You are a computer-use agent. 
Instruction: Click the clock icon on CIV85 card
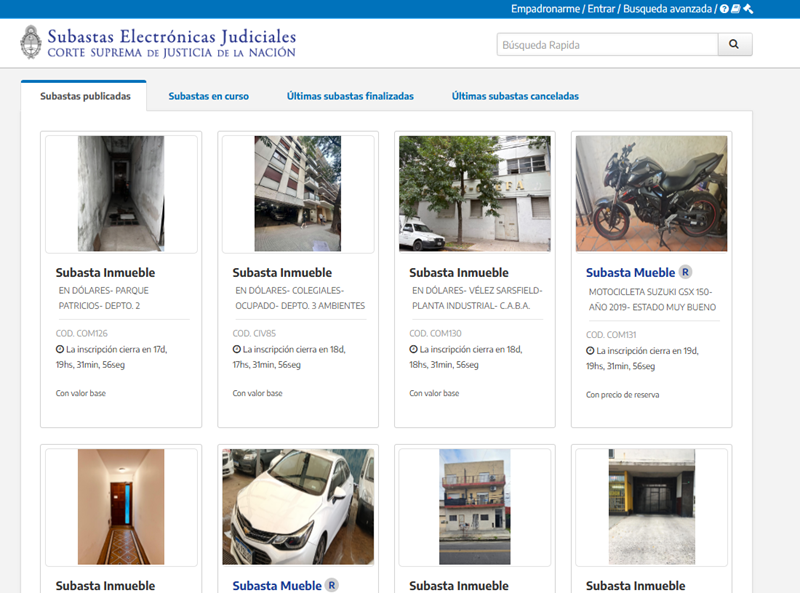coord(237,350)
